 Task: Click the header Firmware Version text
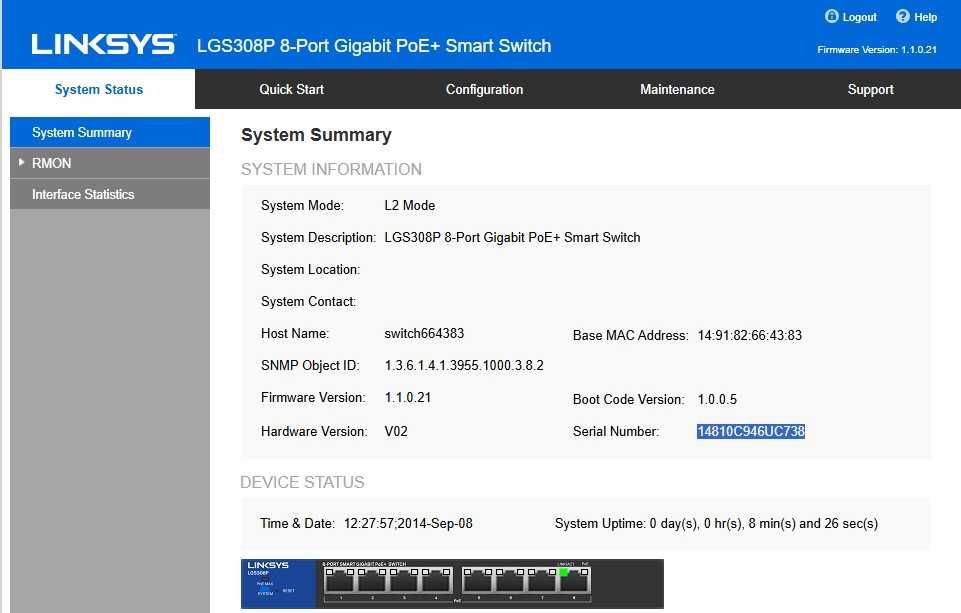(x=877, y=50)
